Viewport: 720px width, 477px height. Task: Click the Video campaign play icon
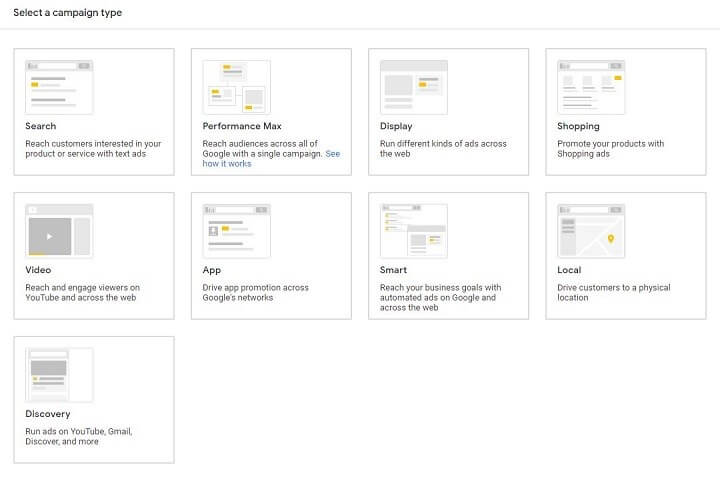(50, 236)
